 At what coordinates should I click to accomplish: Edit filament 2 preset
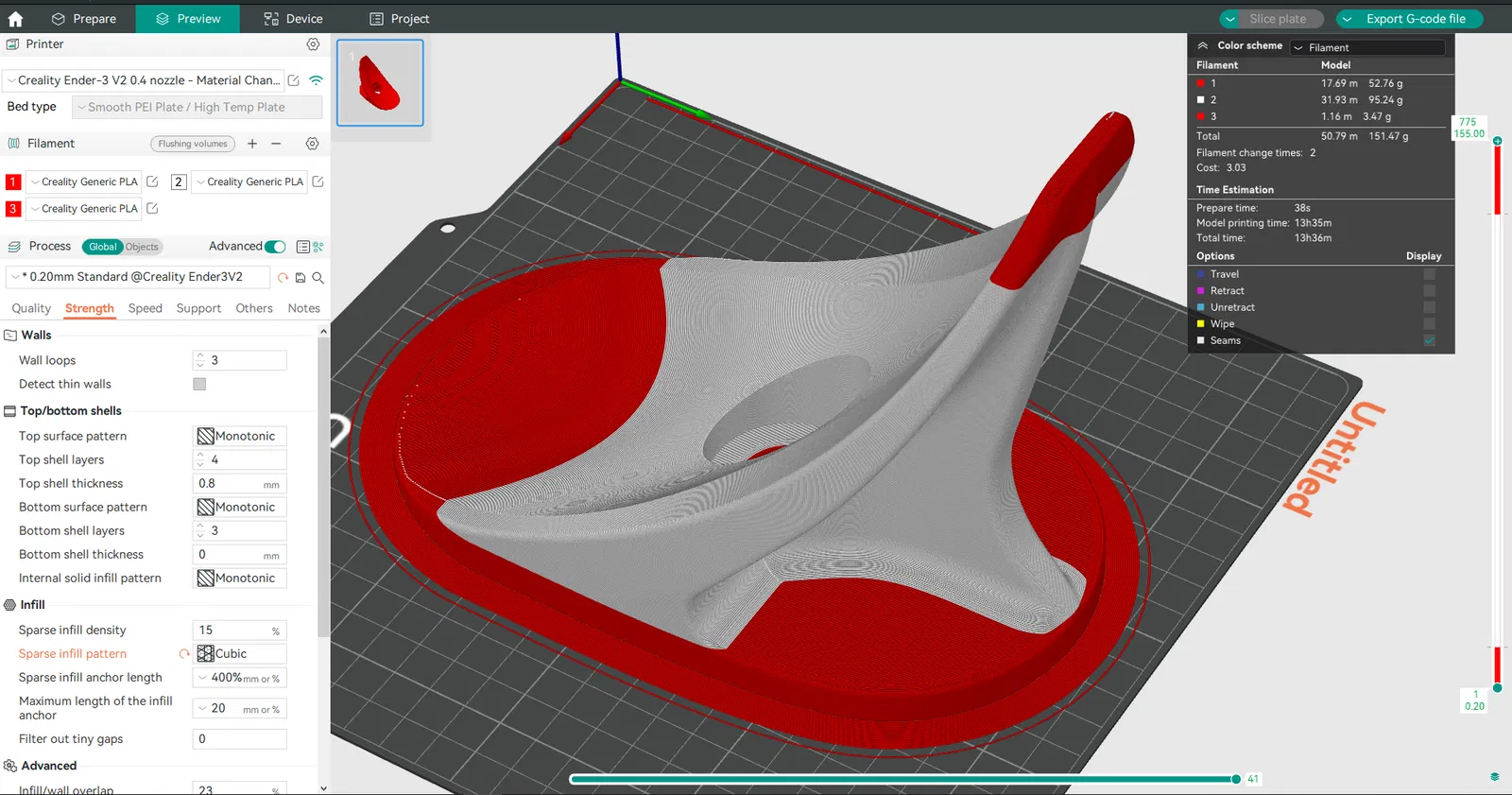point(318,181)
